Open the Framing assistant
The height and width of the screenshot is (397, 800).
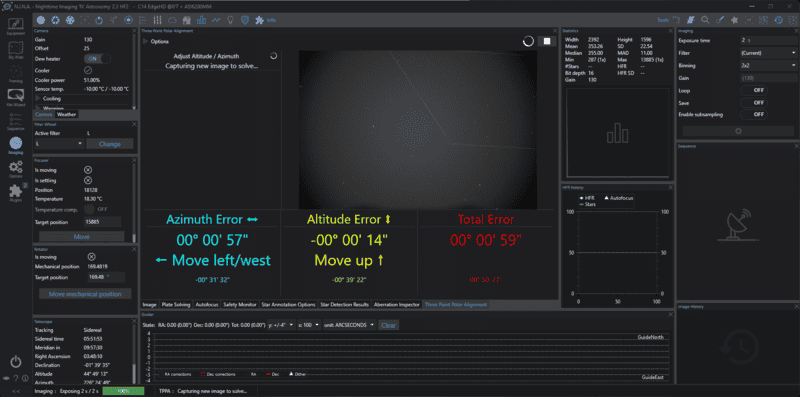16,73
